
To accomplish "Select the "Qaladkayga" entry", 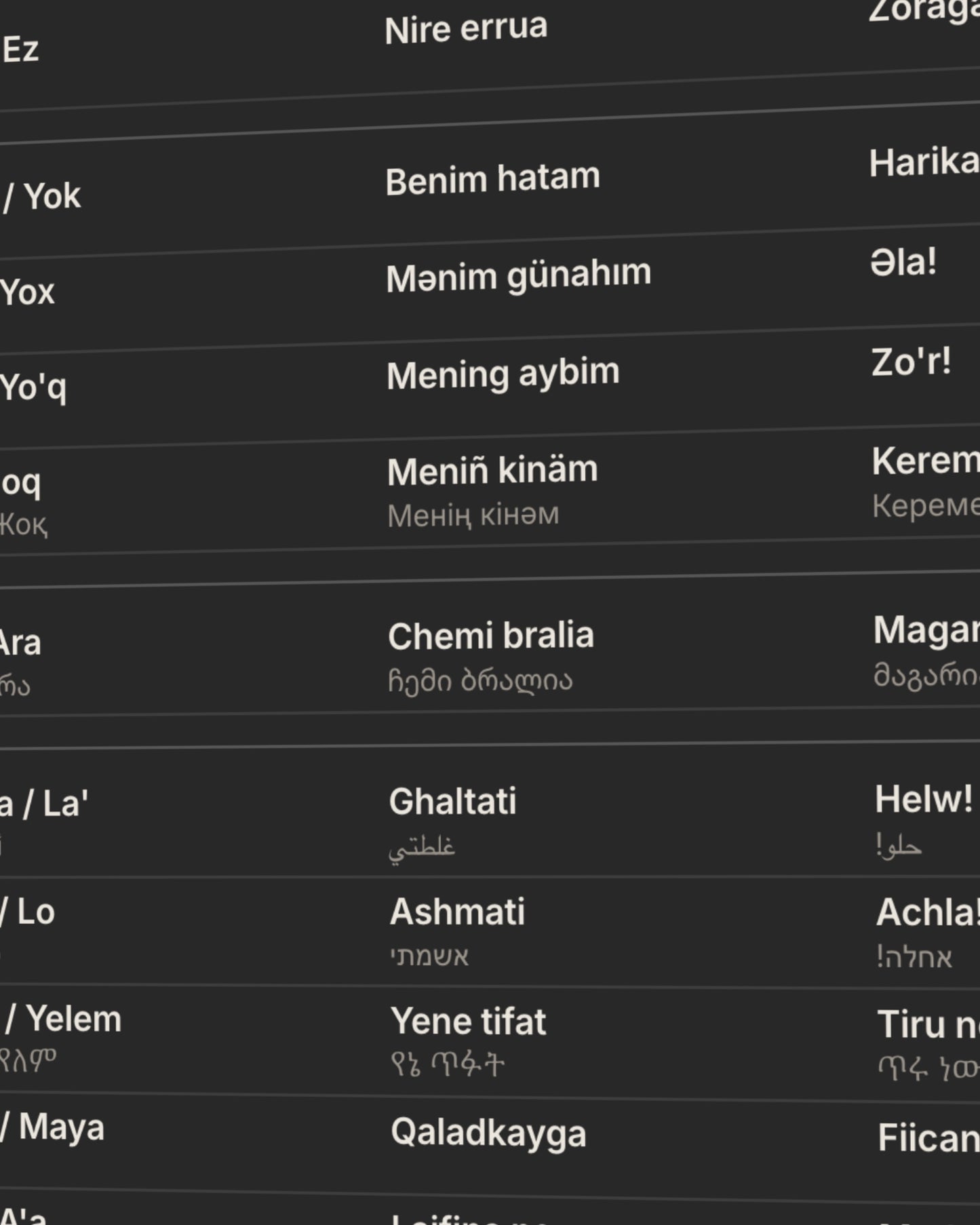I will coord(489,1133).
